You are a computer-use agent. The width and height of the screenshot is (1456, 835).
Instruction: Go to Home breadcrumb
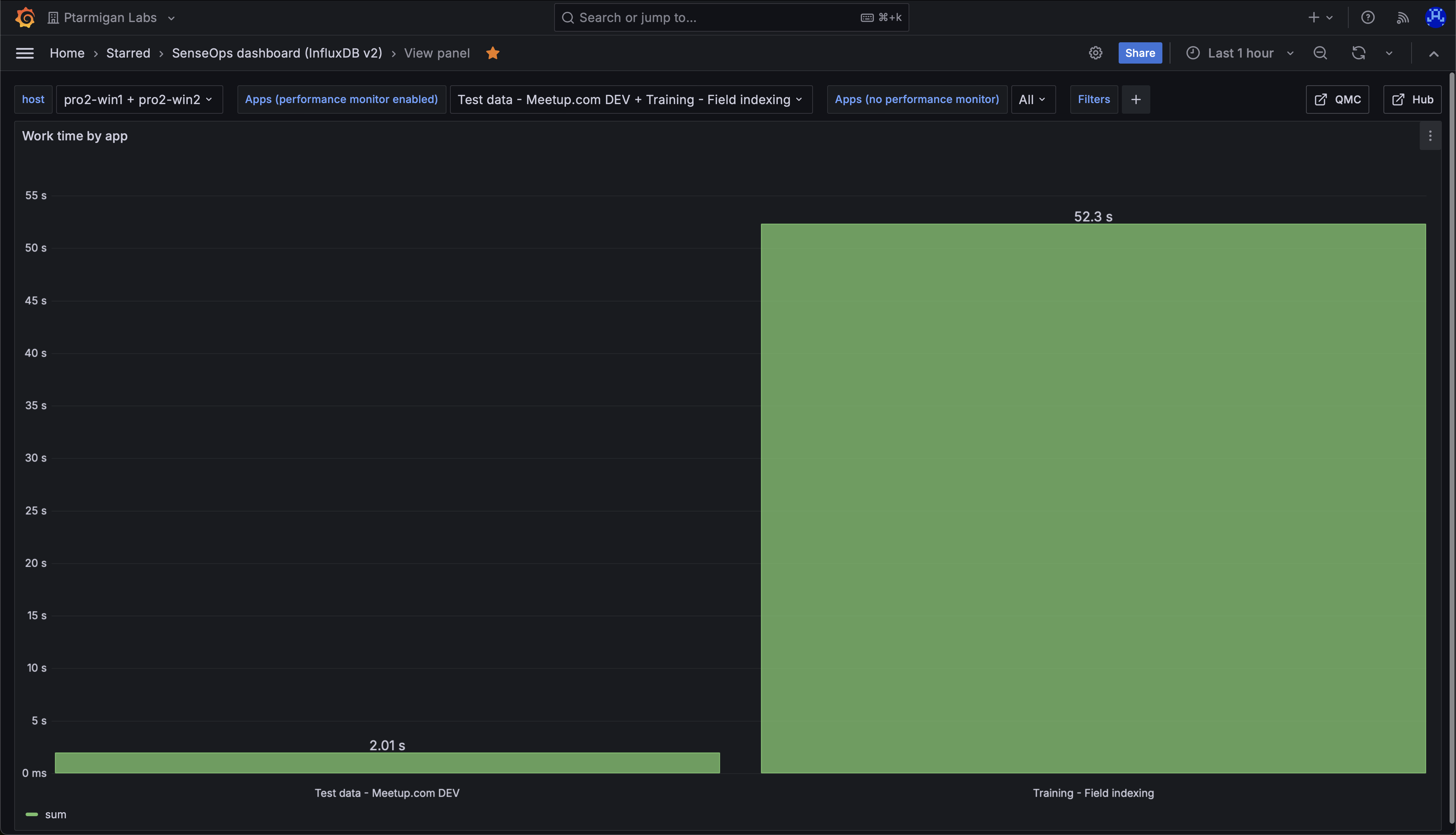click(66, 53)
